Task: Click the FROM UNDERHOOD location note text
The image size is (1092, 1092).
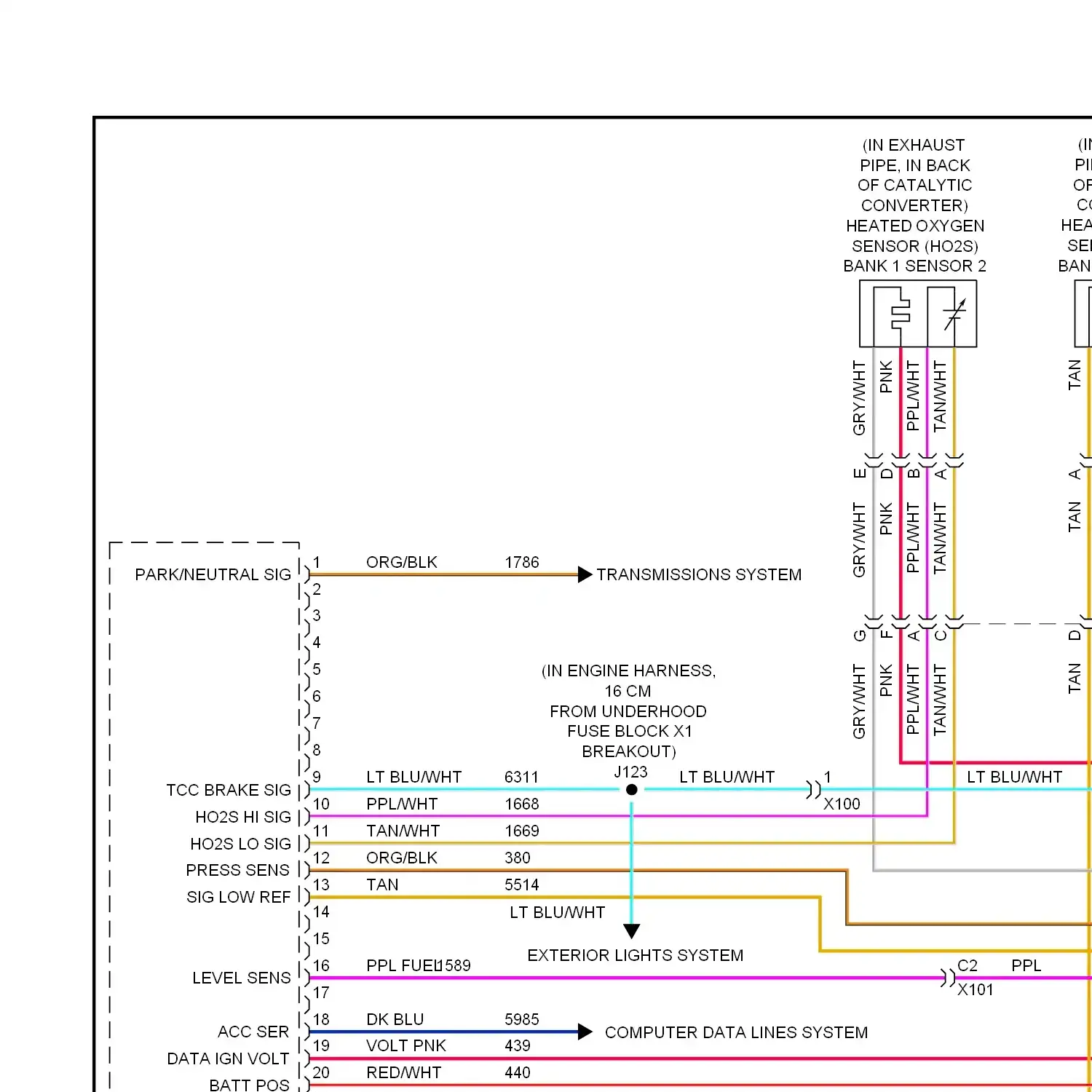Action: 628,712
